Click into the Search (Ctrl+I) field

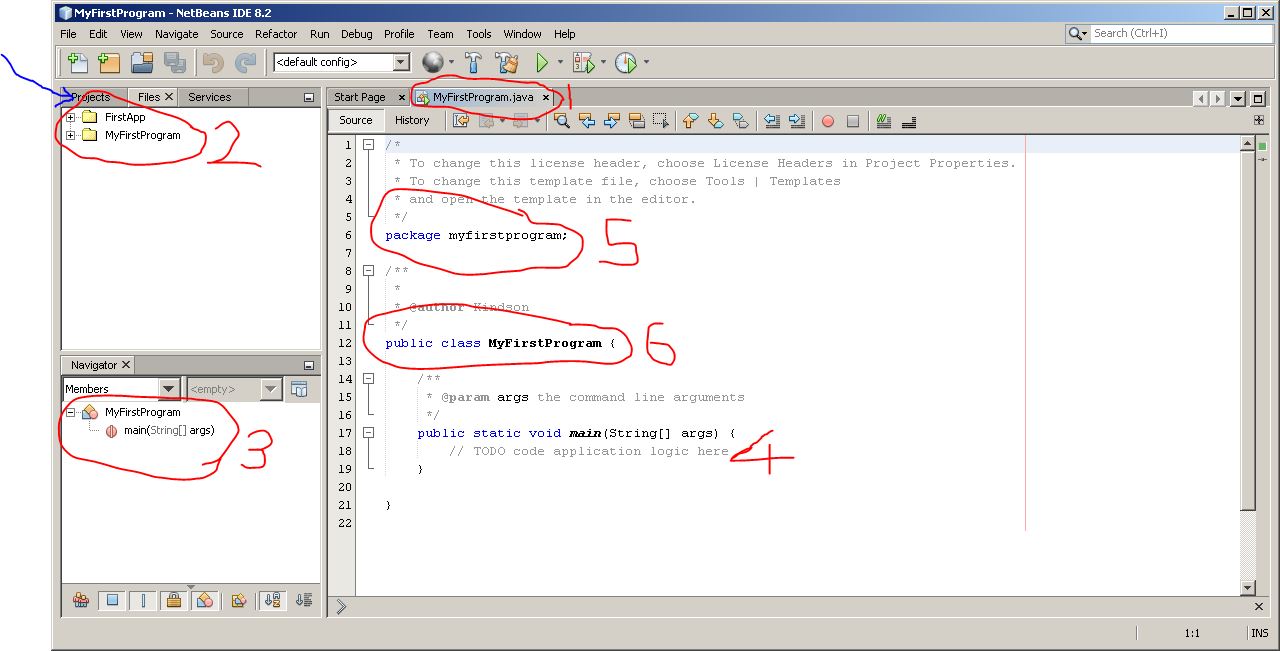coord(1180,33)
